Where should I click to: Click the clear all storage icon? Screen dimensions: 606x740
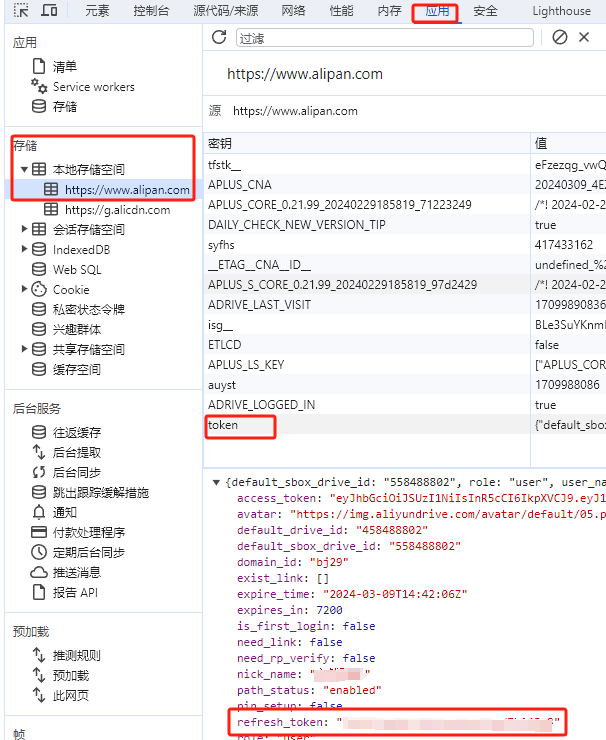click(560, 37)
